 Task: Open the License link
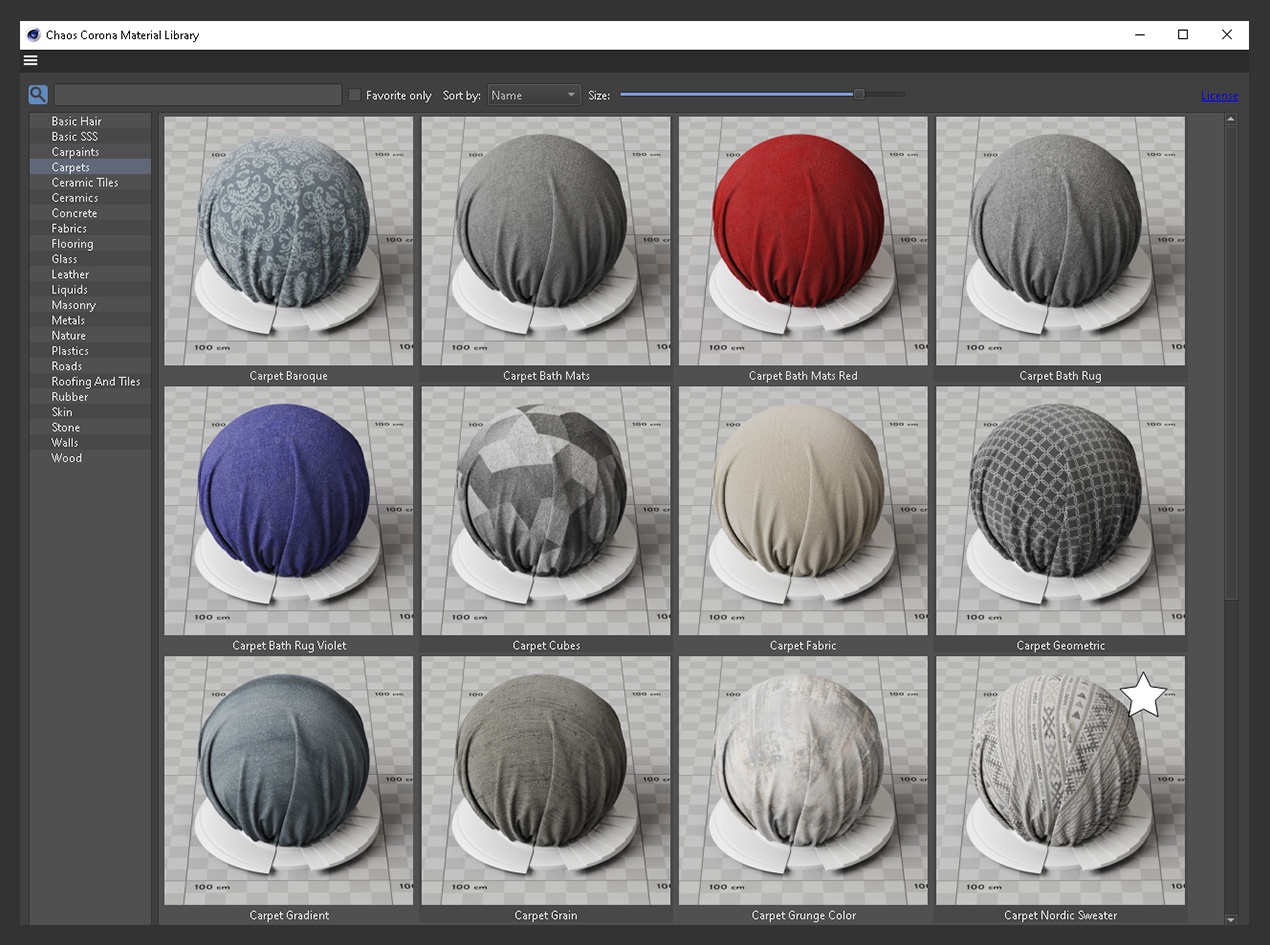pos(1219,96)
